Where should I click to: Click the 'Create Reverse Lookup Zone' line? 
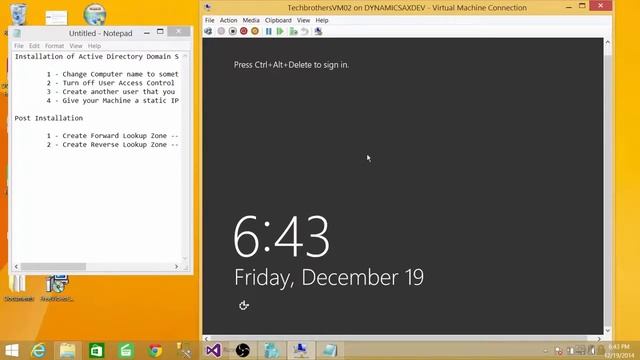pyautogui.click(x=112, y=144)
